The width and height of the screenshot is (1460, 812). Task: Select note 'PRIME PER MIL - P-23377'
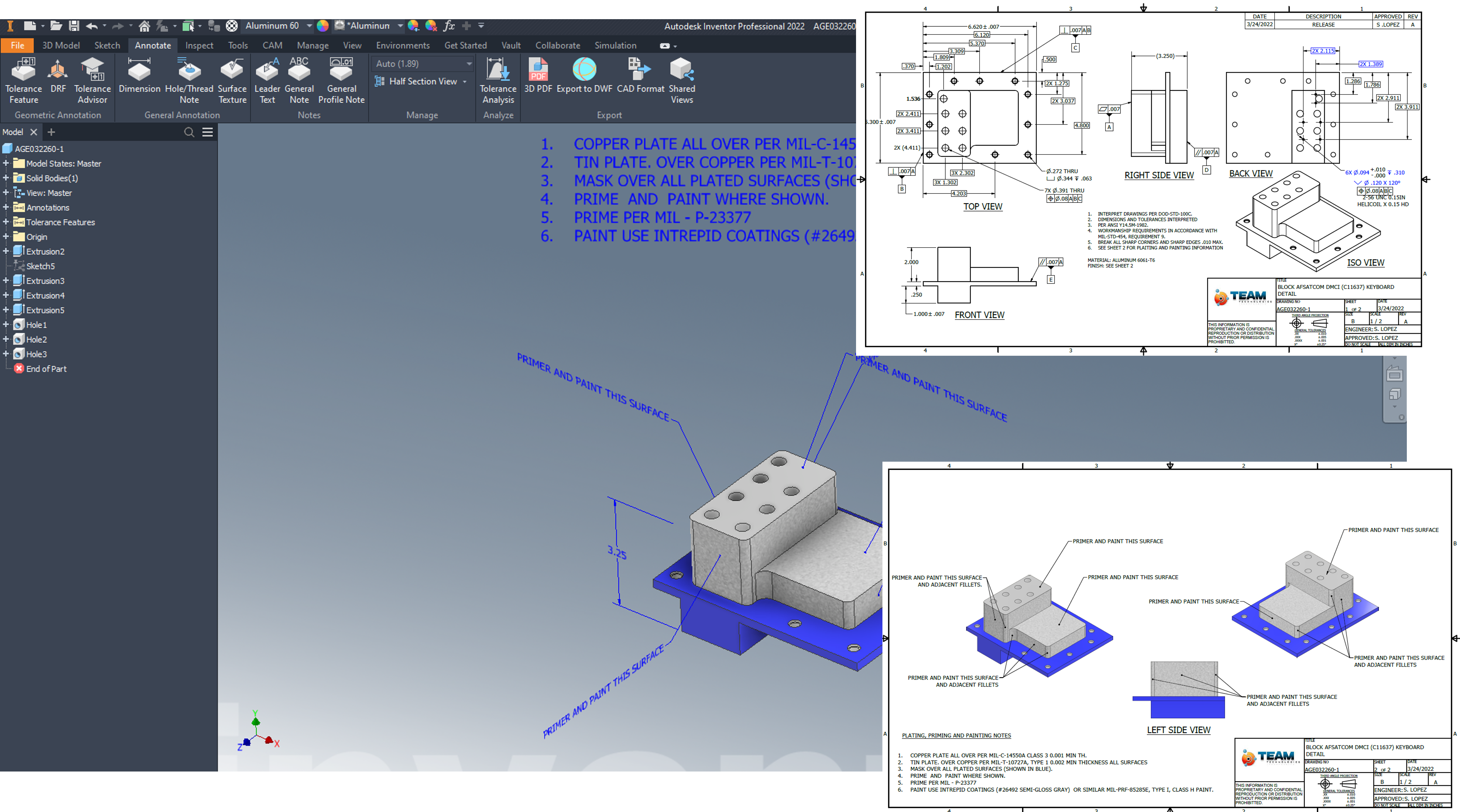tap(663, 218)
